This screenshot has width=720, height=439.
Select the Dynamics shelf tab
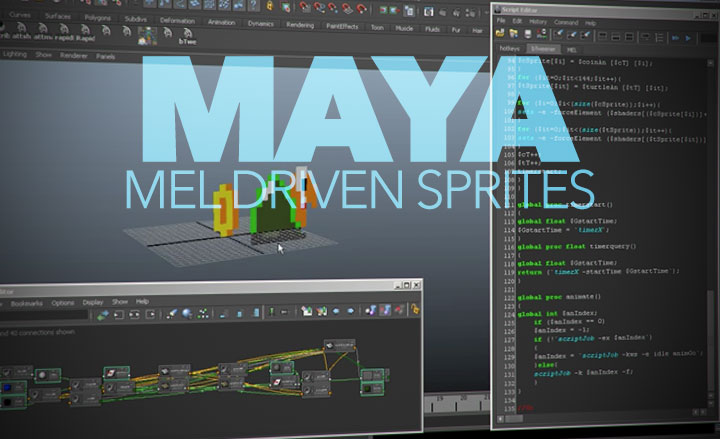(x=261, y=23)
